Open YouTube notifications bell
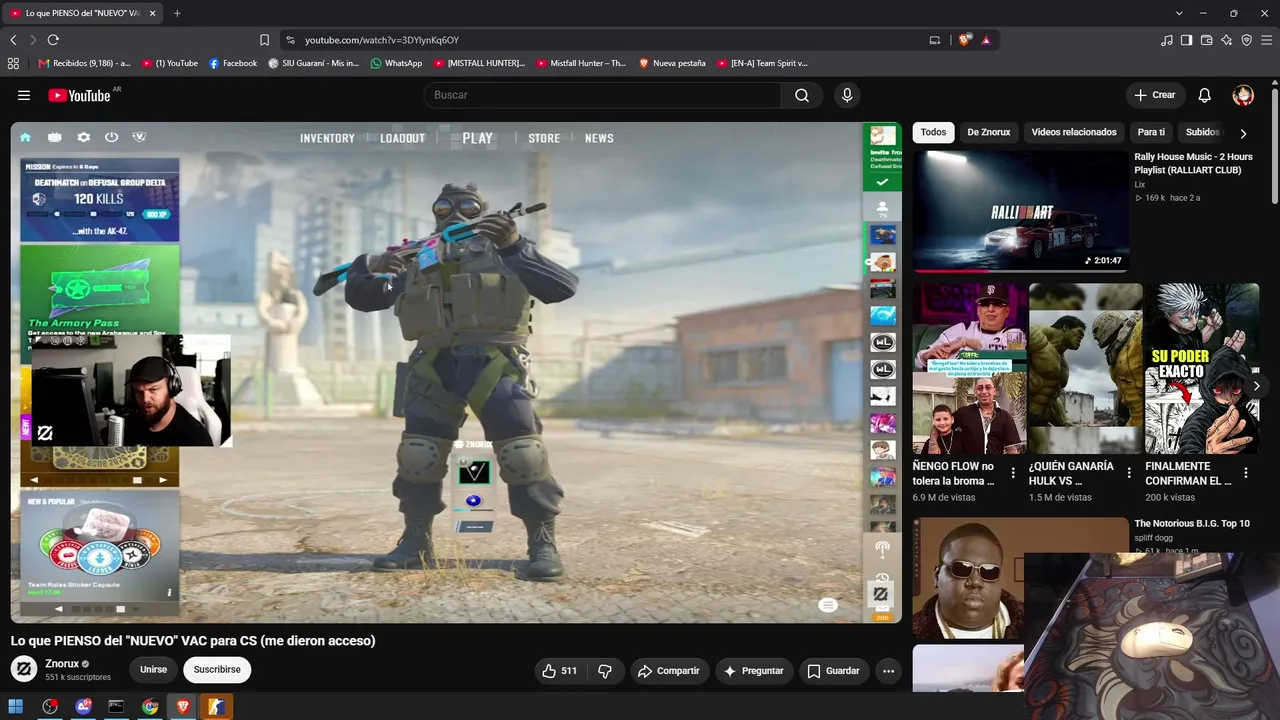The image size is (1280, 720). tap(1204, 95)
